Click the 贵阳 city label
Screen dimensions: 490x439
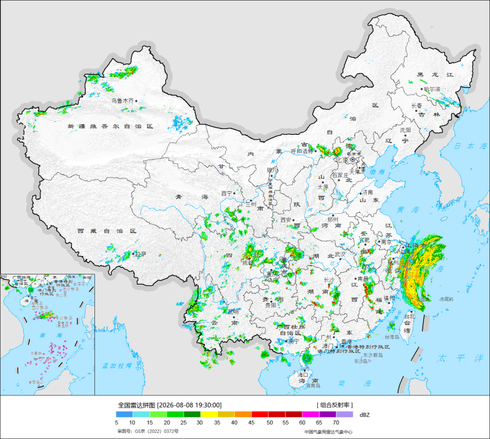(270, 305)
